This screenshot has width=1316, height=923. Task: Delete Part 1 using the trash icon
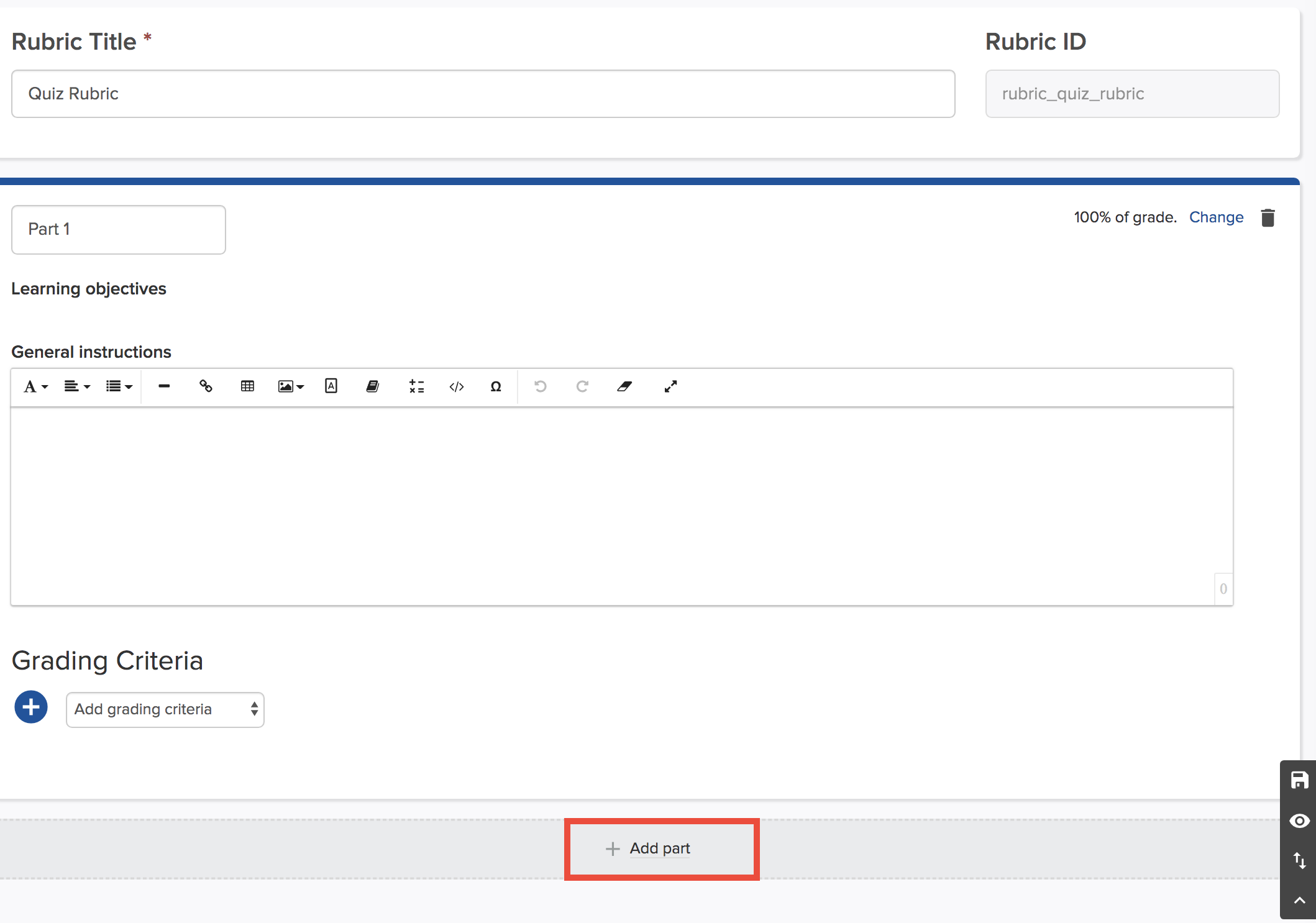coord(1268,217)
